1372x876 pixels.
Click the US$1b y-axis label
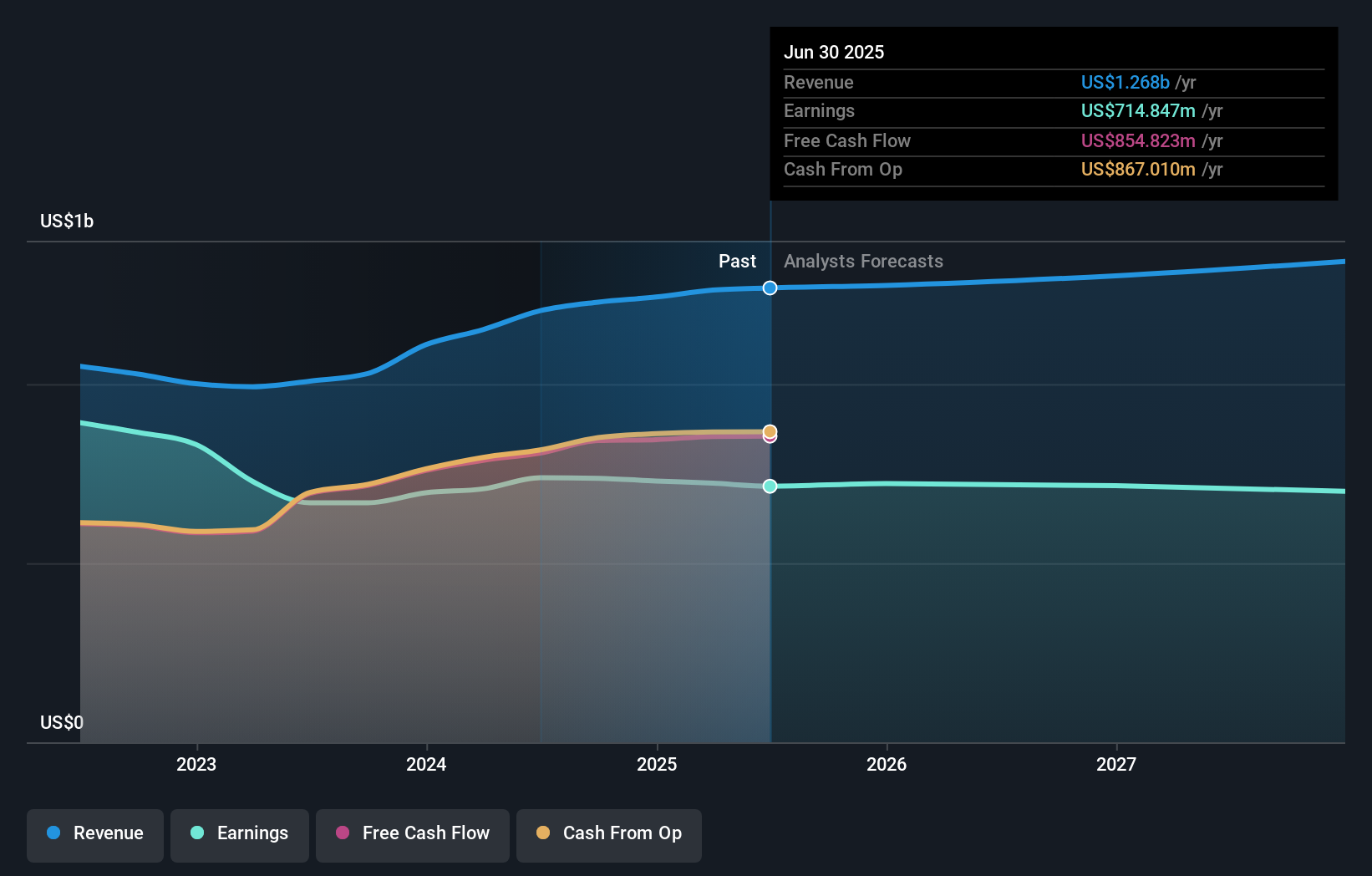click(67, 221)
